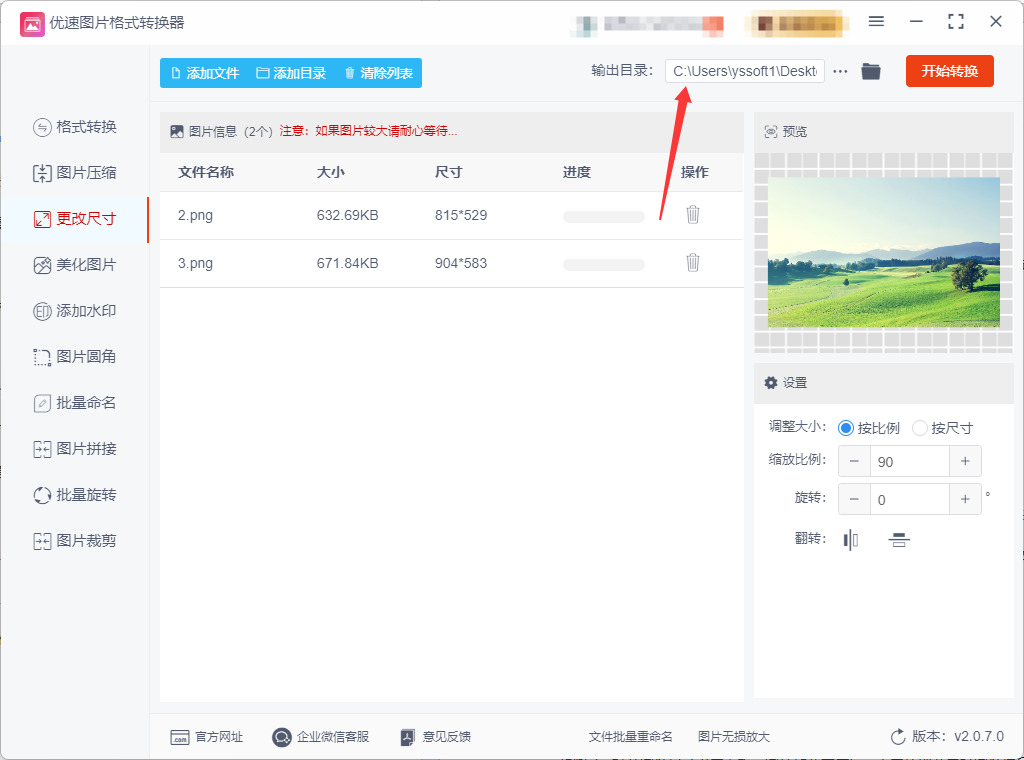
Task: Open 美化图片 from the sidebar
Action: (74, 265)
